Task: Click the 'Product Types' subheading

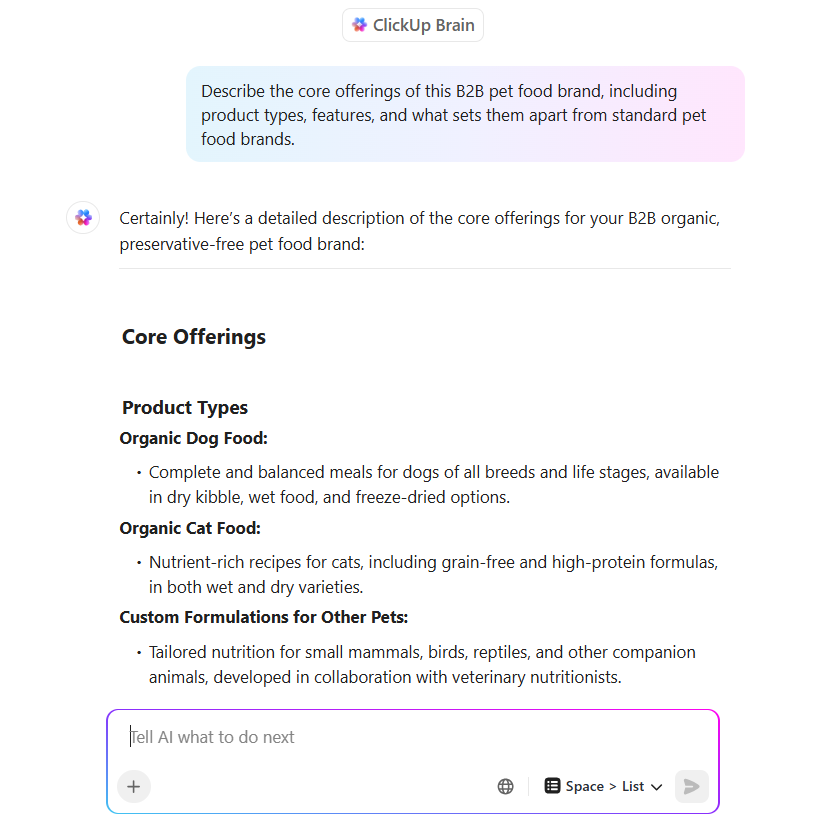Action: click(x=185, y=407)
